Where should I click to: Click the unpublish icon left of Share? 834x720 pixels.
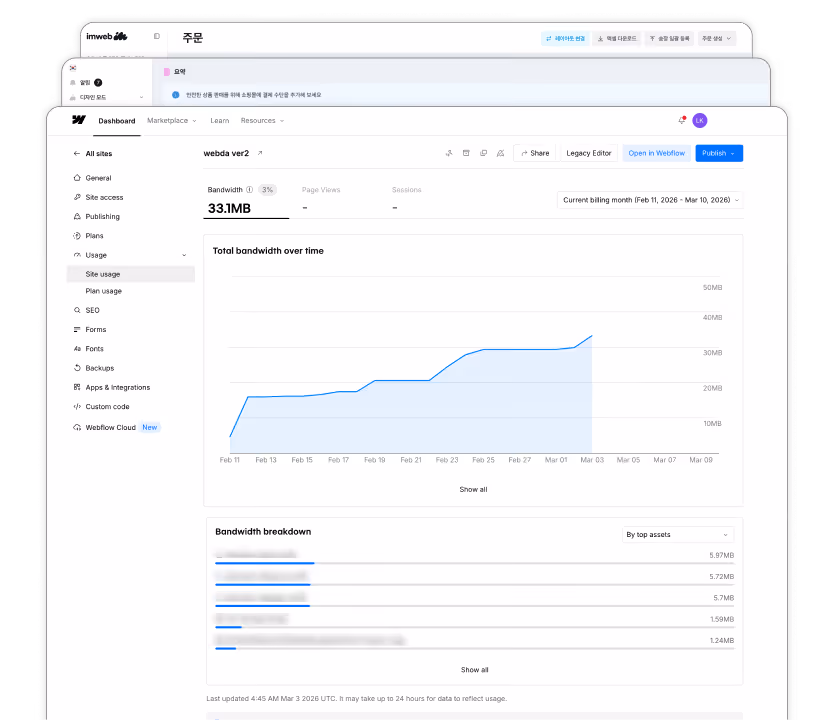coord(501,153)
